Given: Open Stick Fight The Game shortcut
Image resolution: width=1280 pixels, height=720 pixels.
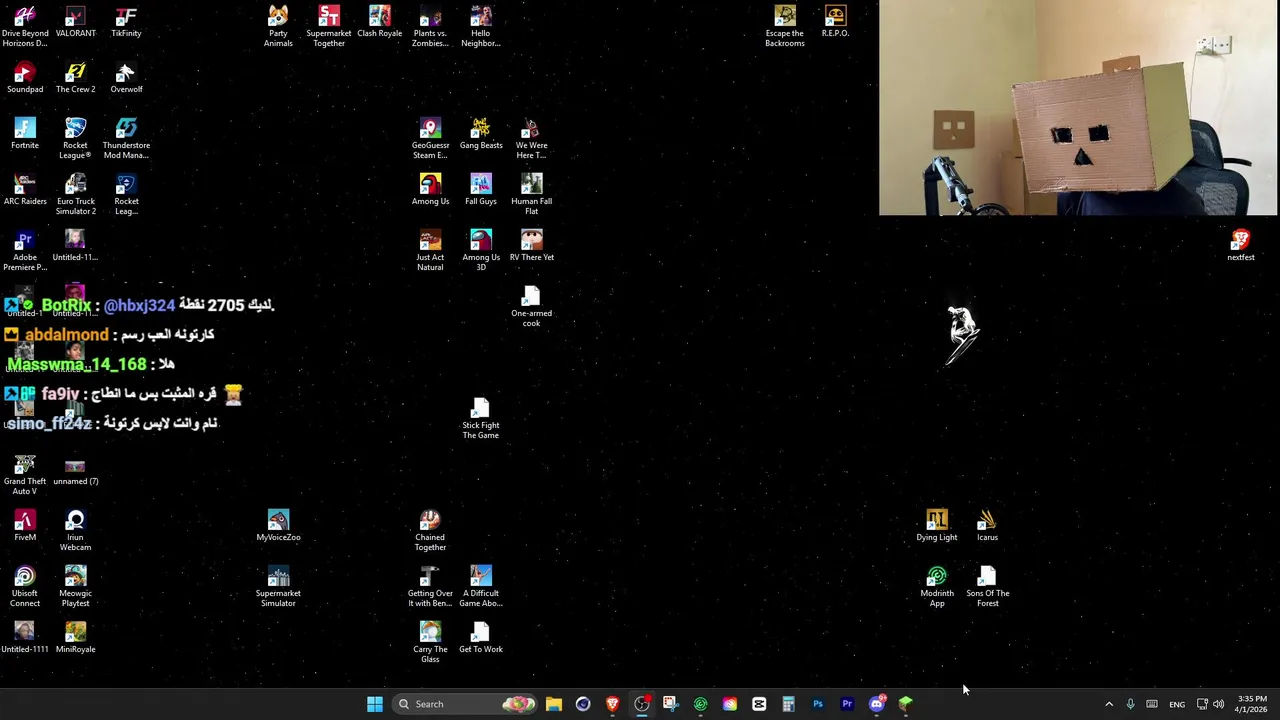Looking at the screenshot, I should tap(481, 419).
